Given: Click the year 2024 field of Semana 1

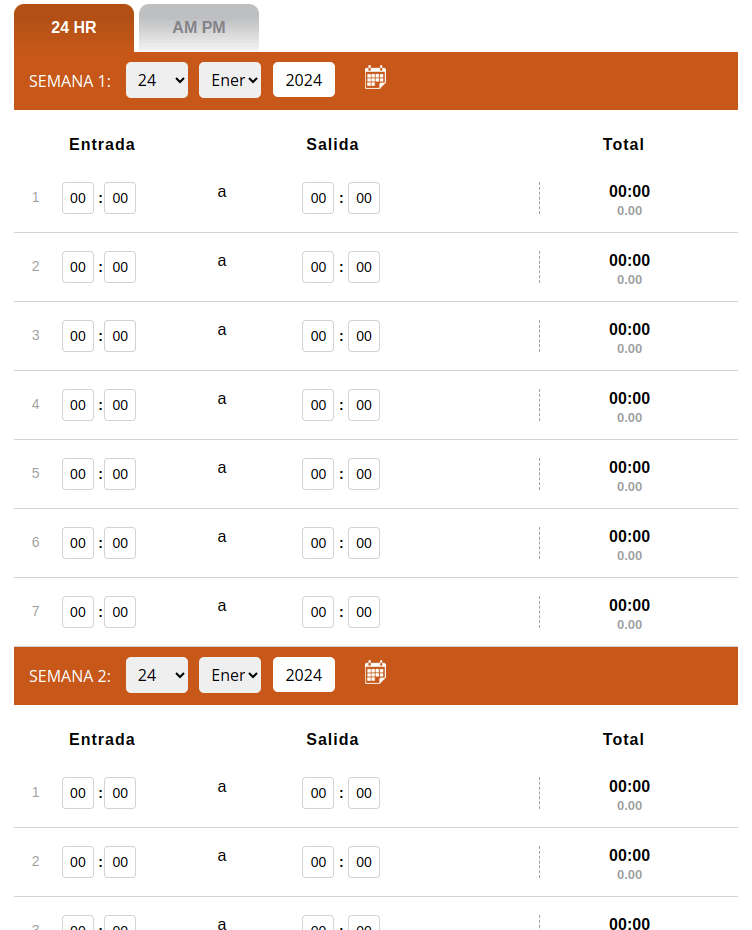Looking at the screenshot, I should 303,79.
